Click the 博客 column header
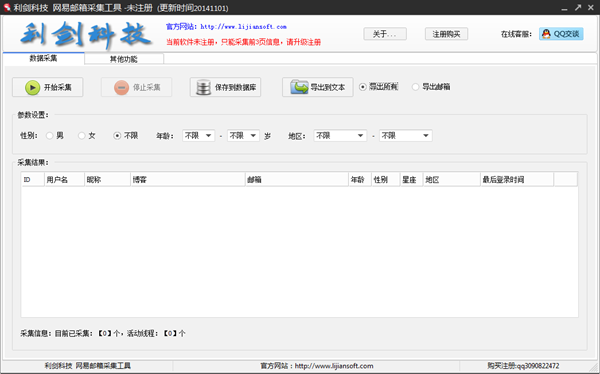Viewport: 600px width, 374px height. coord(188,180)
